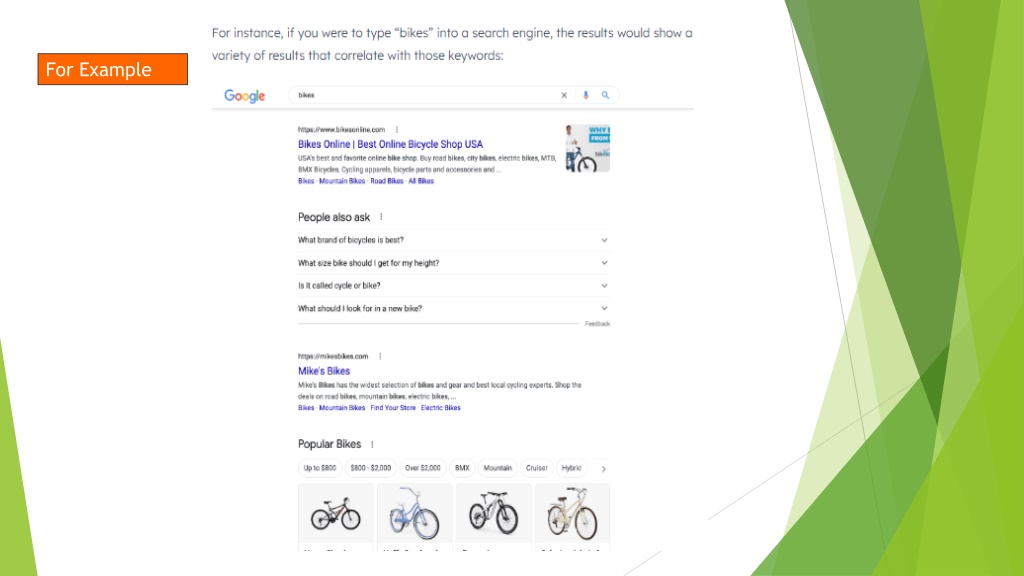This screenshot has width=1024, height=576.
Task: Click the Google logo
Action: click(x=244, y=96)
